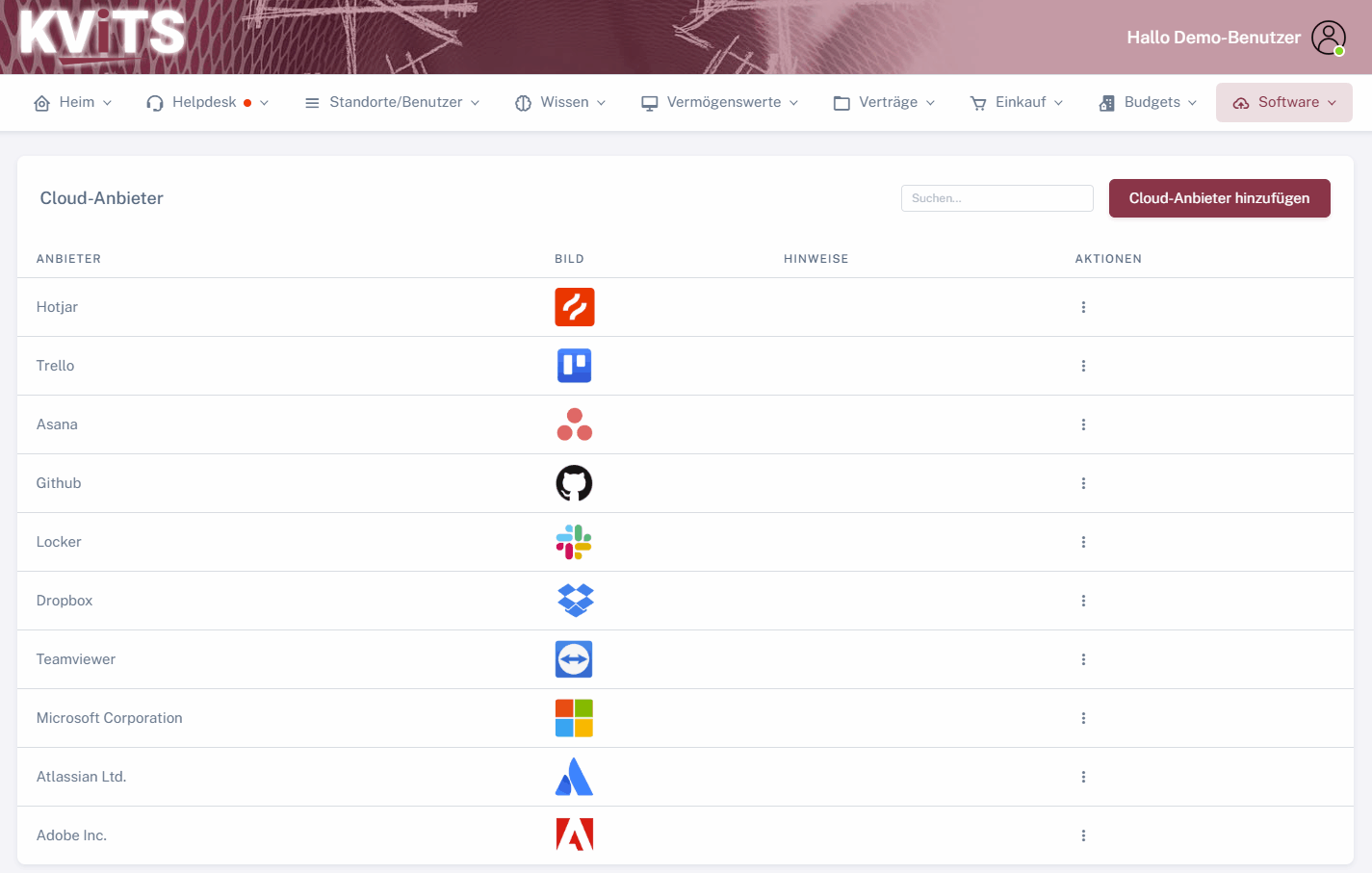Click the Asana logo image
The height and width of the screenshot is (873, 1372).
(575, 424)
